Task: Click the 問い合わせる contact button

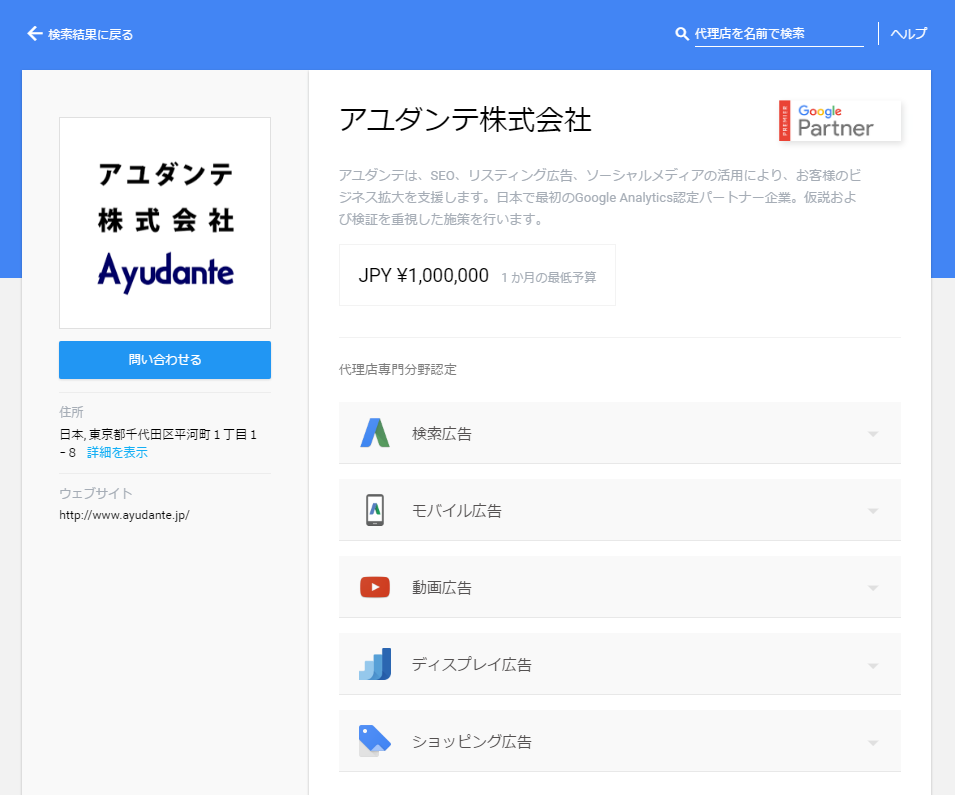Action: tap(165, 360)
